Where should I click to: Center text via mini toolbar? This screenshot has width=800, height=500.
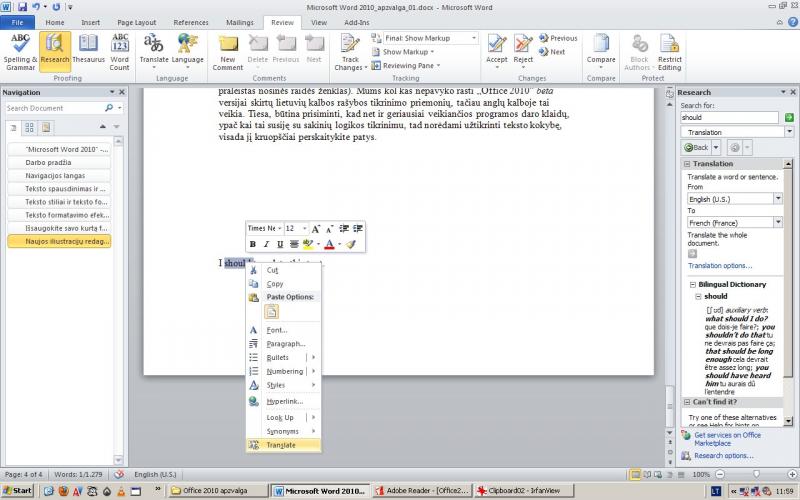[294, 244]
